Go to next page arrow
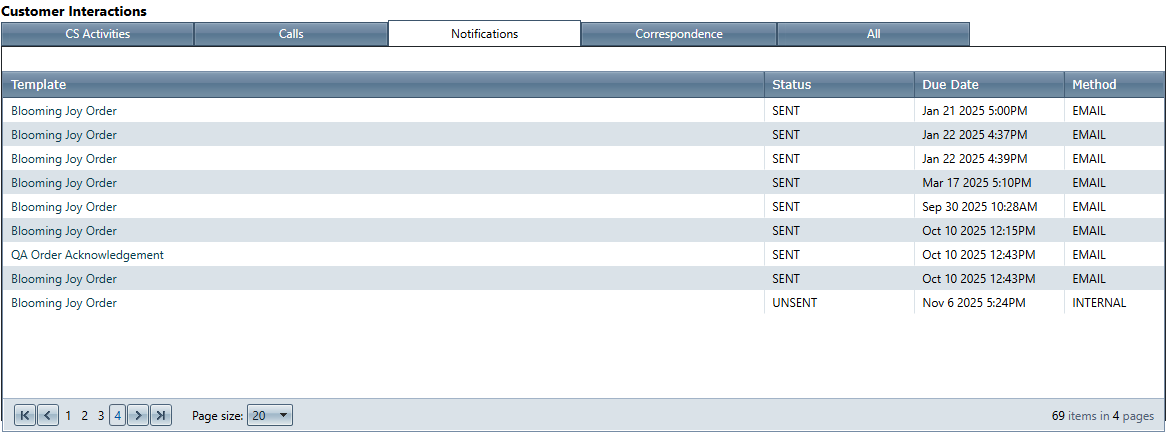The height and width of the screenshot is (437, 1173). tap(139, 415)
